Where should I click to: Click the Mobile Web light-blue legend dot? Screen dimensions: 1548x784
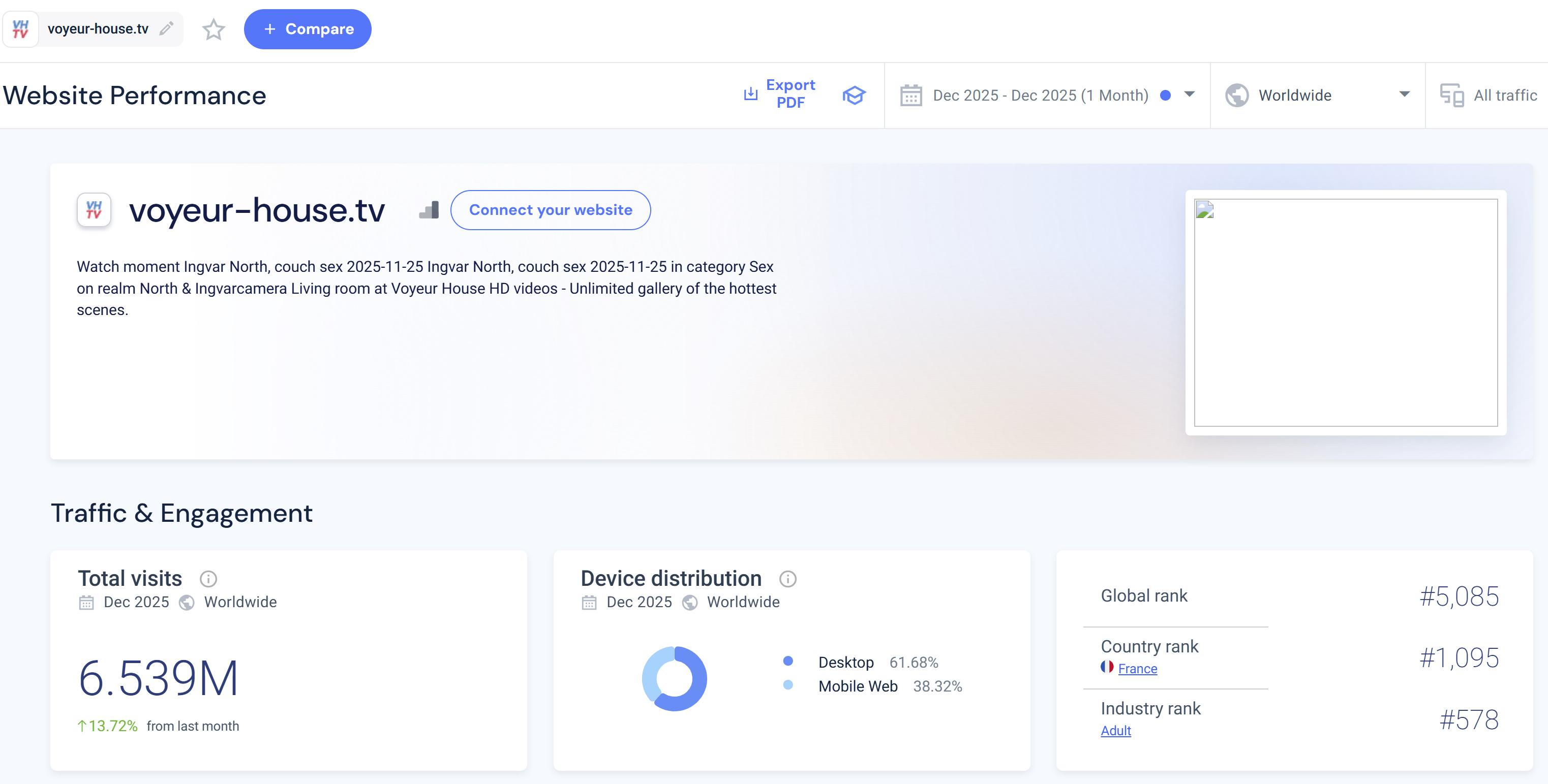788,685
